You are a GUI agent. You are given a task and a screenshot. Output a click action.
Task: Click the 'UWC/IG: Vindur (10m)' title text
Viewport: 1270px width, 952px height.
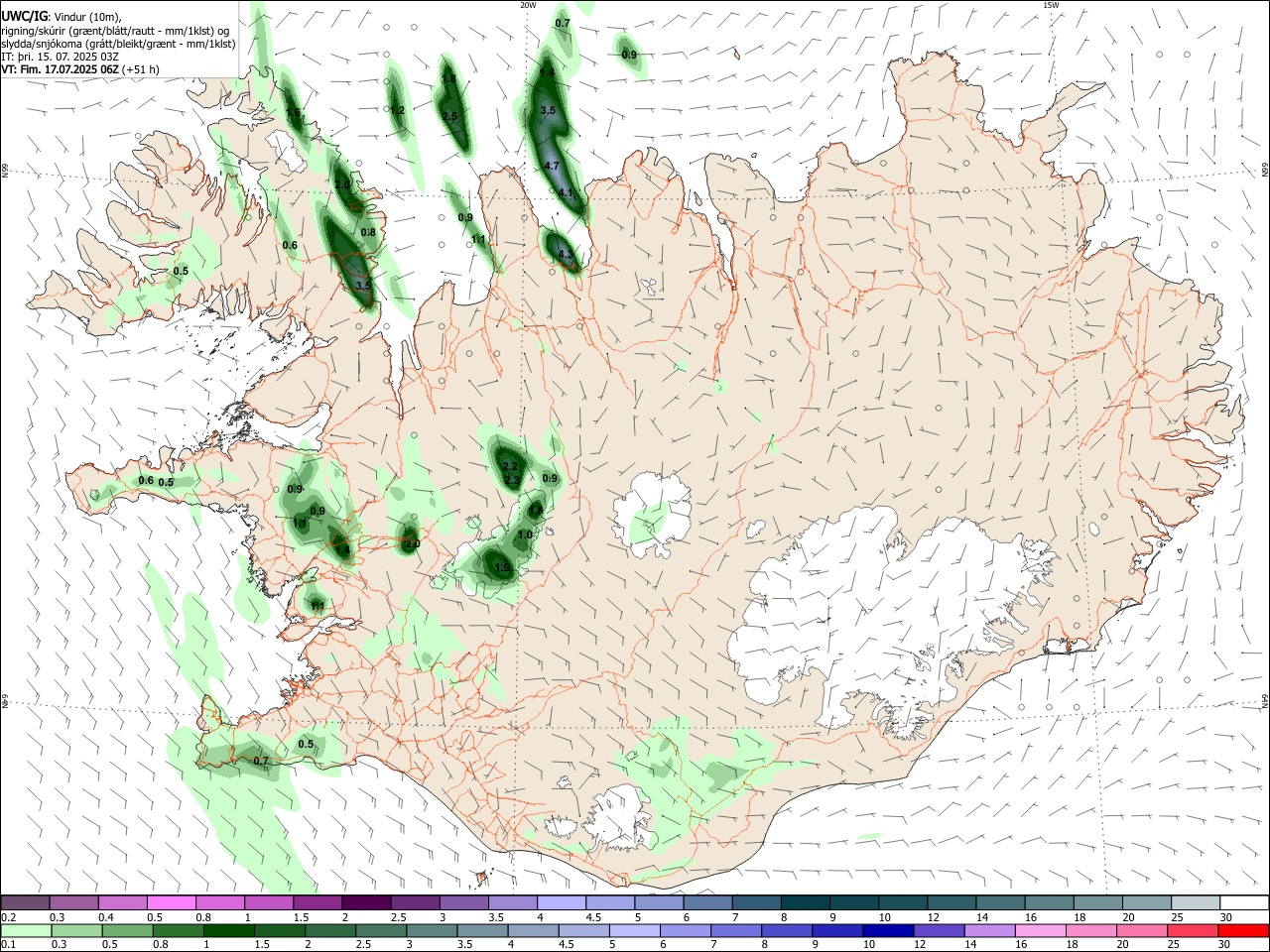tap(62, 16)
